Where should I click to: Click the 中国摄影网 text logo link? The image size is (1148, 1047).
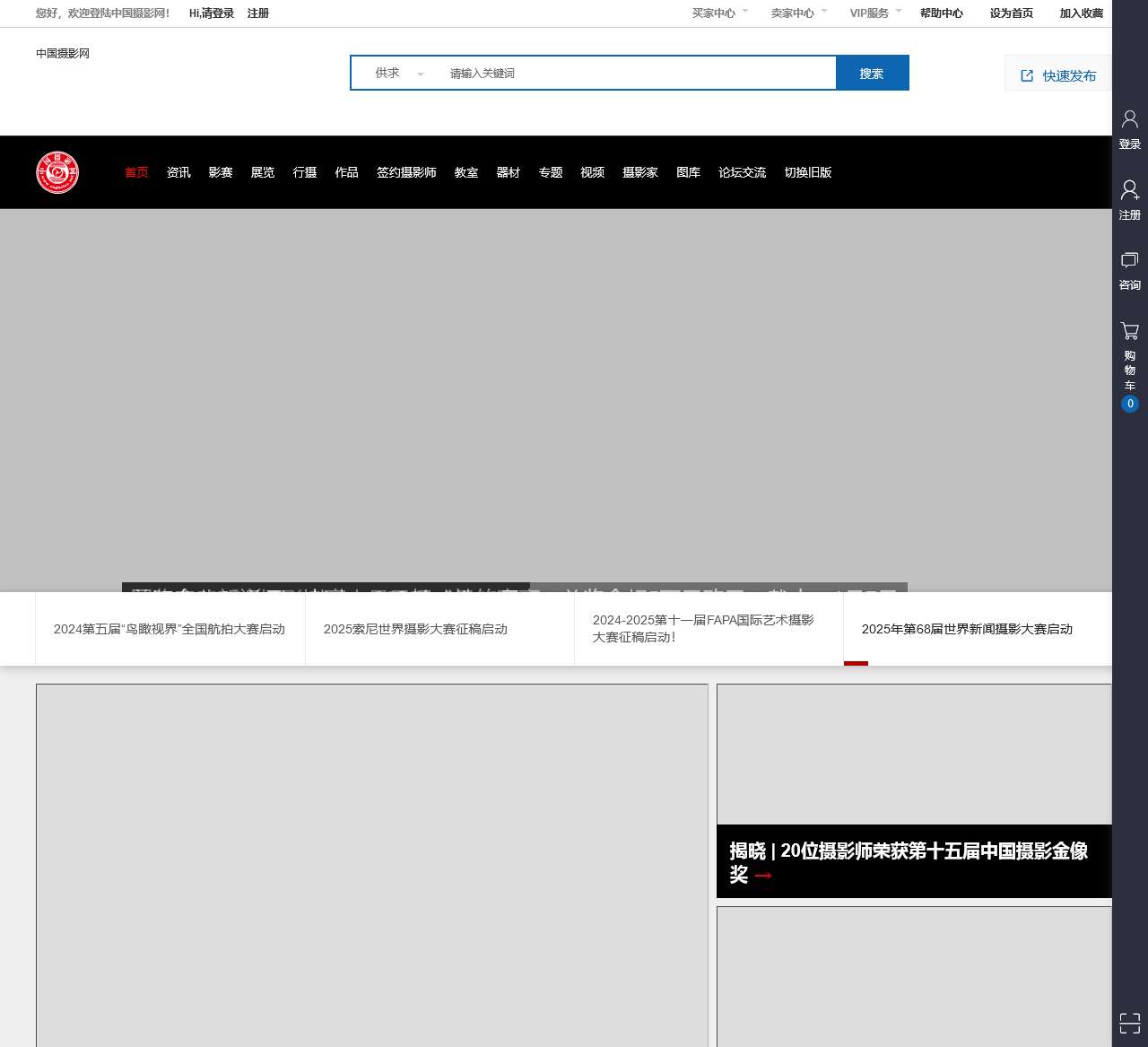point(63,54)
